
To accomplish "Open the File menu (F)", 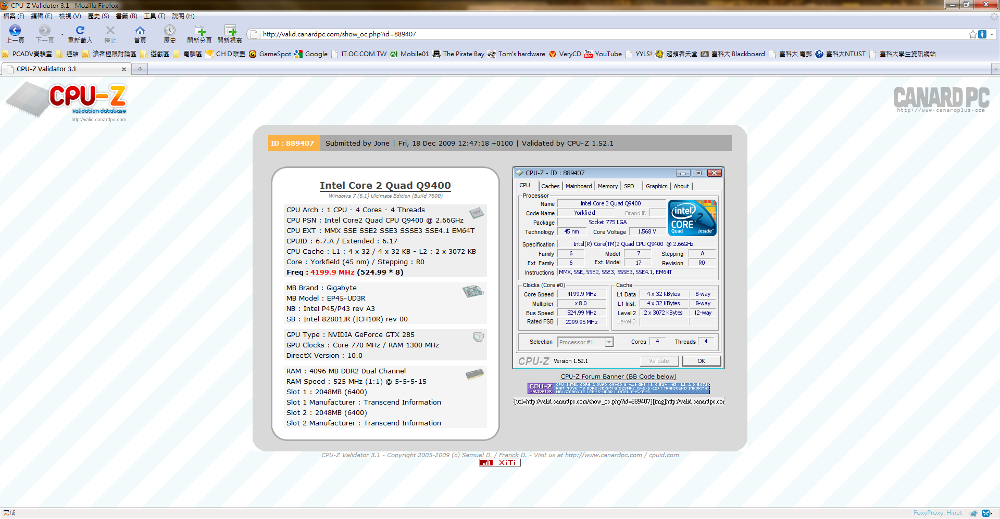I will coord(13,16).
